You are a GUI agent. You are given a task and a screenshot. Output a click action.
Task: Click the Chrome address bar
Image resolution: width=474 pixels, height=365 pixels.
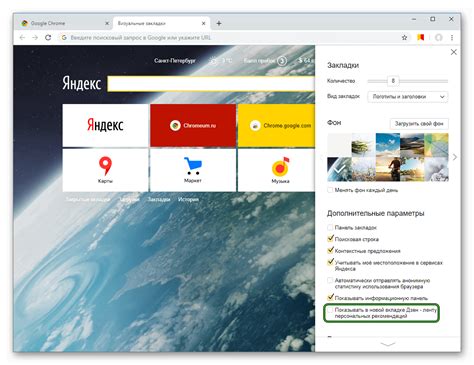tap(230, 38)
